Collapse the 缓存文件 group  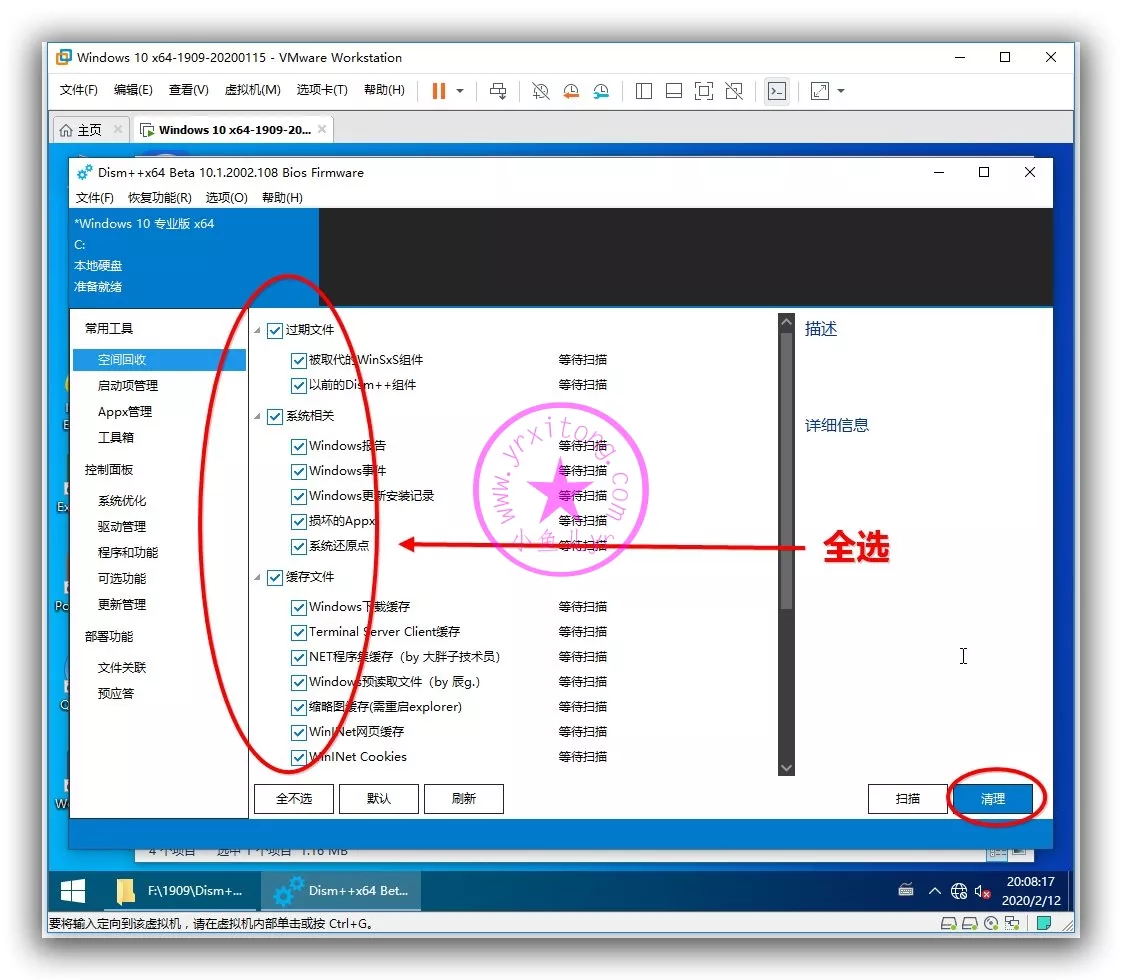click(258, 577)
